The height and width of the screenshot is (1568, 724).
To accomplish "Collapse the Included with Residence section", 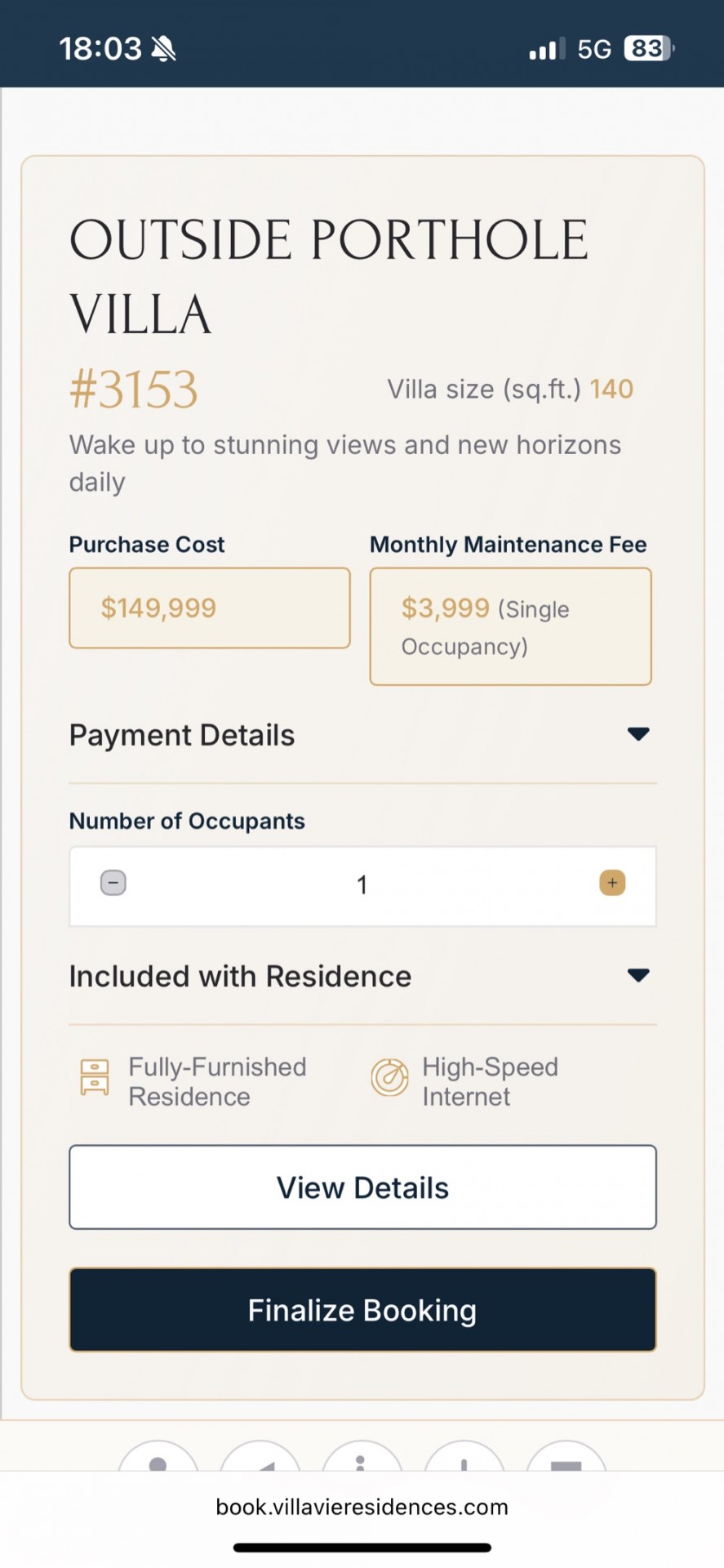I will click(637, 975).
